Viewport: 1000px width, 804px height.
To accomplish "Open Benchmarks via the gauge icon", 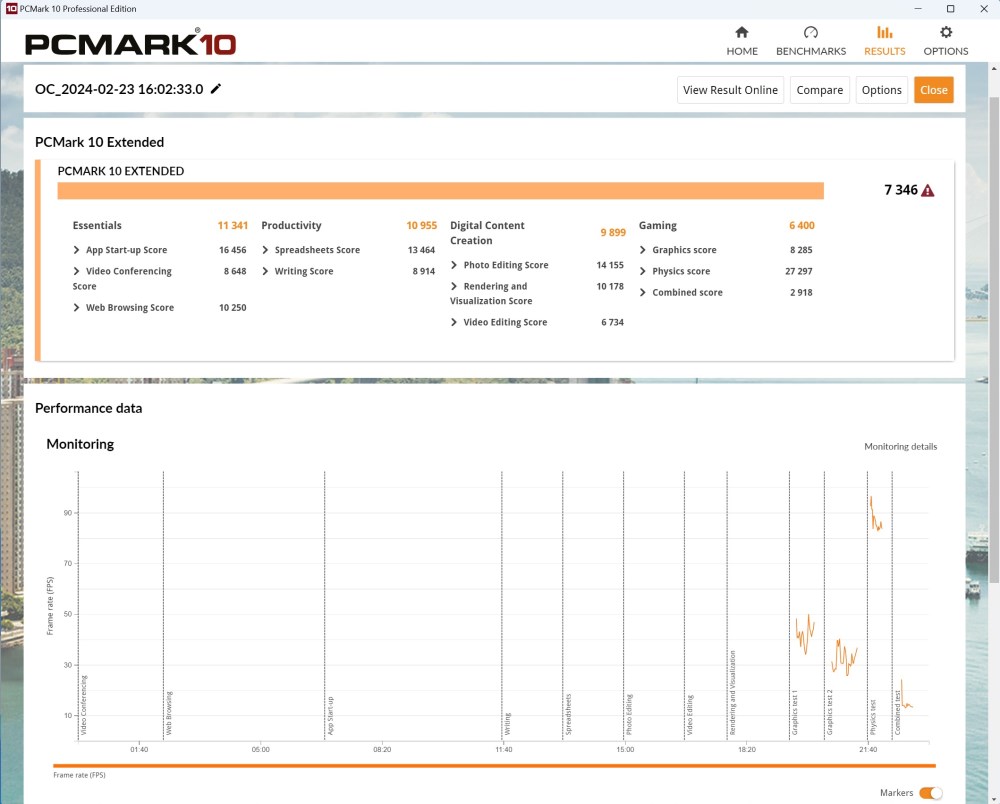I will 811,32.
